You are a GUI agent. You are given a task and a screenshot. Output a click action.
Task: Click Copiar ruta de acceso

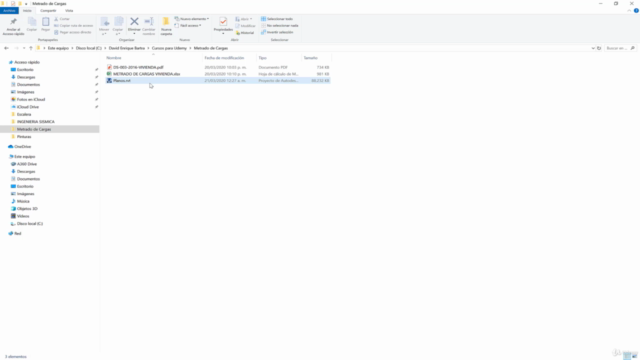[73, 25]
